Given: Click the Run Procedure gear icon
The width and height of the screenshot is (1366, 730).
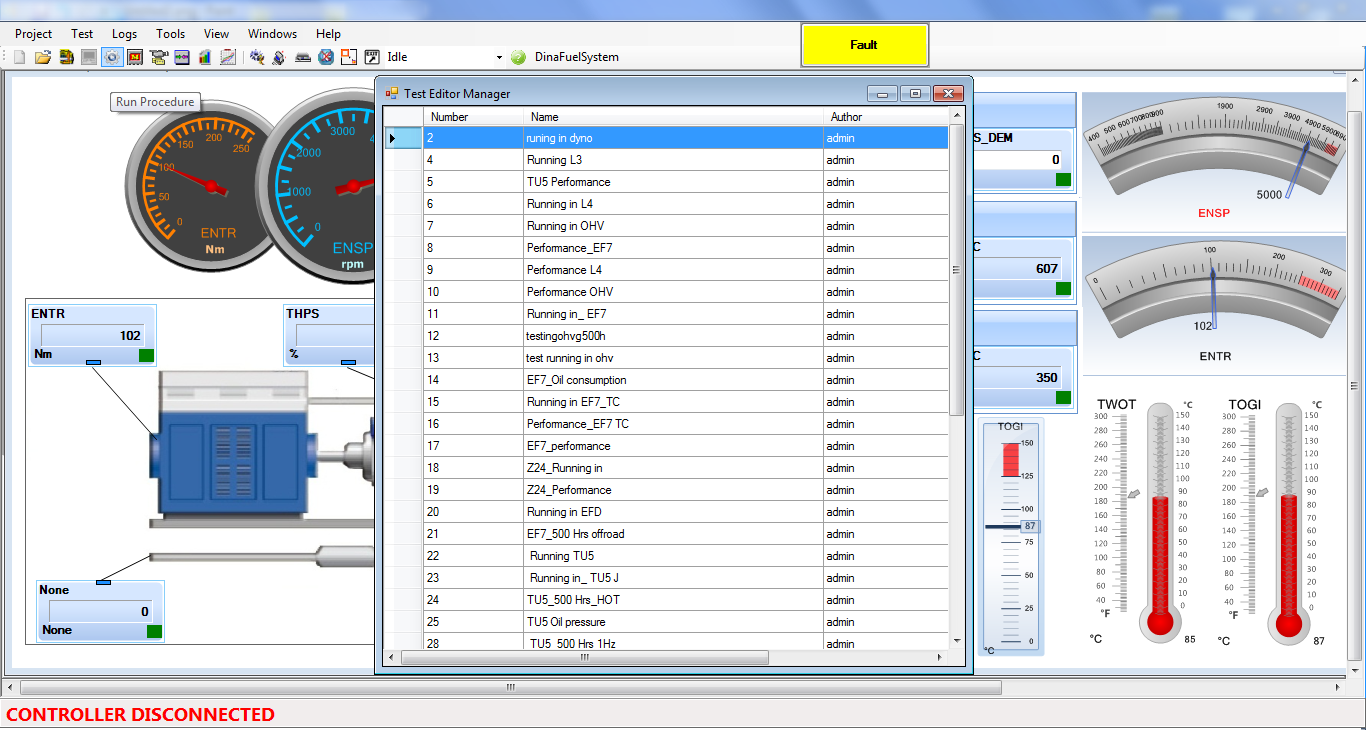Looking at the screenshot, I should coord(112,57).
